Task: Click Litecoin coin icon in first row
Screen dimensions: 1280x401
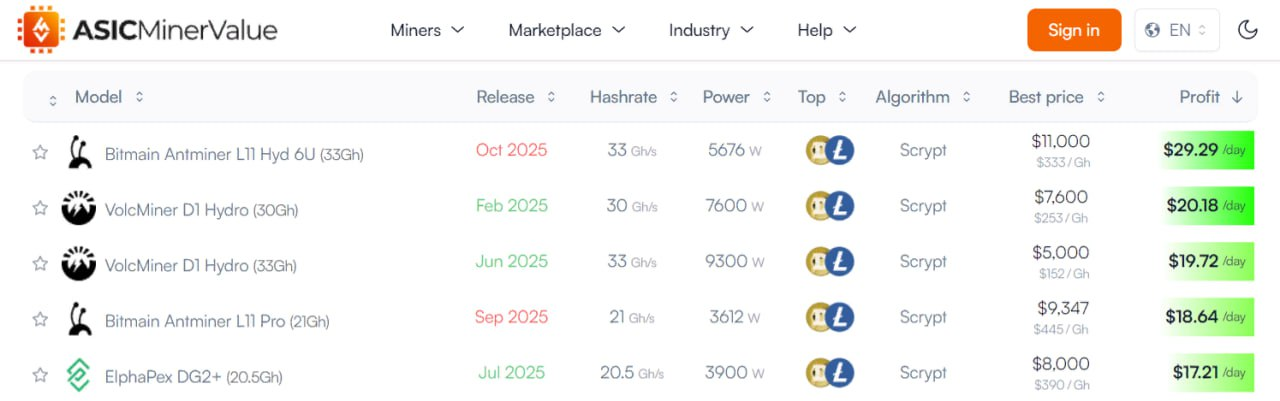Action: pyautogui.click(x=840, y=150)
